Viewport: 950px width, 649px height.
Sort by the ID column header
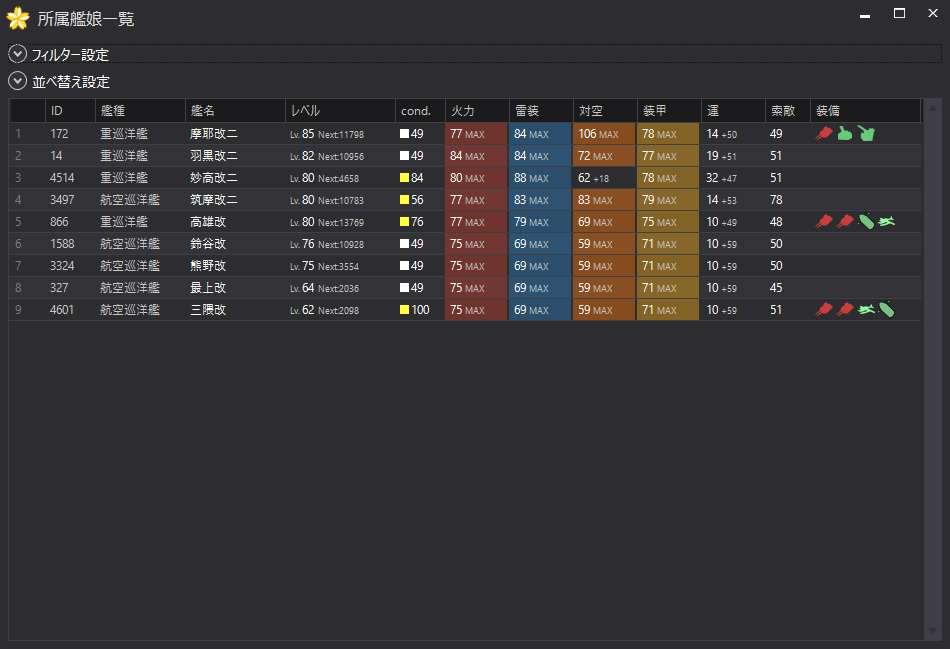[70, 110]
